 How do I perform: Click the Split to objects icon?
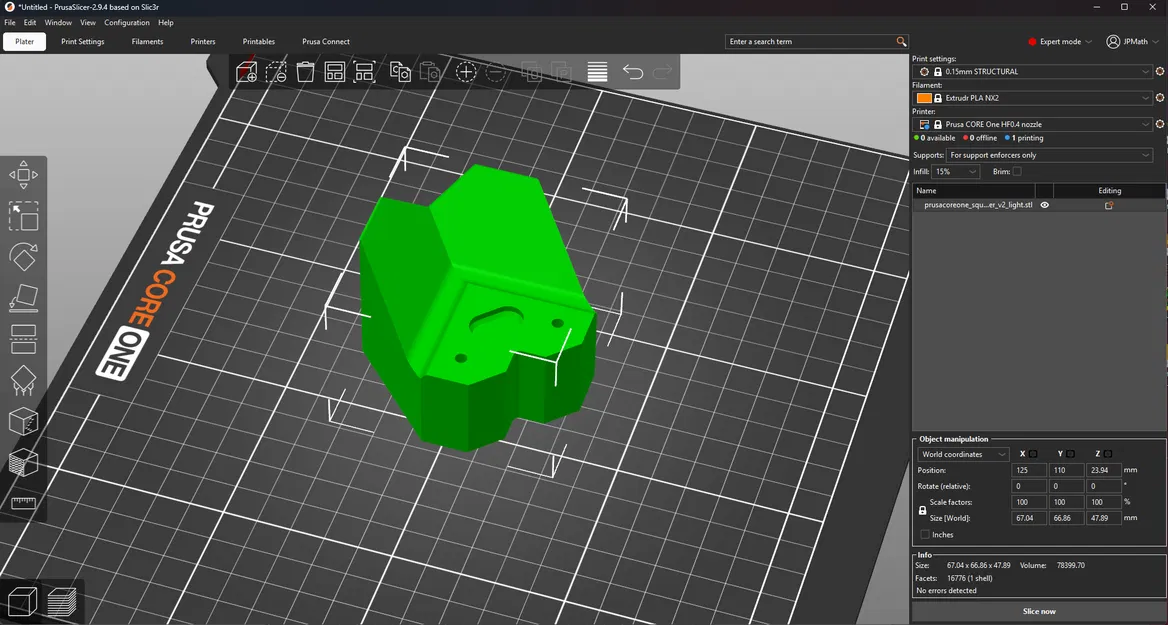532,72
